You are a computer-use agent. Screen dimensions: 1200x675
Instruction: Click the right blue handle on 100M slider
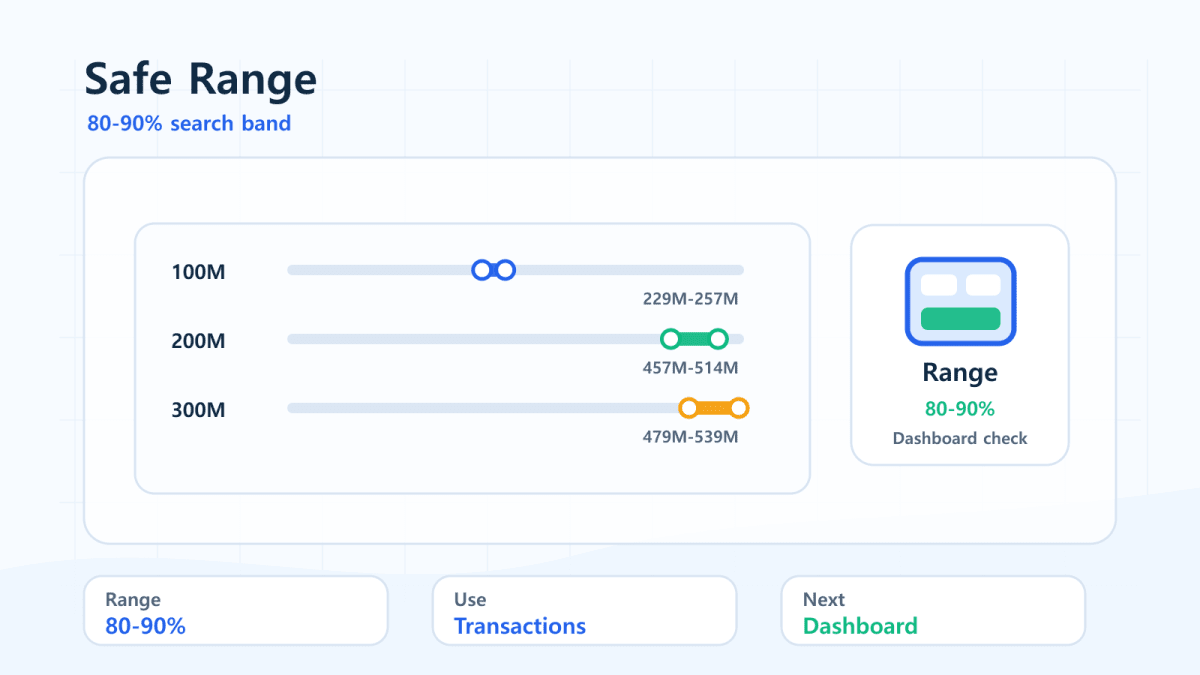tap(505, 270)
